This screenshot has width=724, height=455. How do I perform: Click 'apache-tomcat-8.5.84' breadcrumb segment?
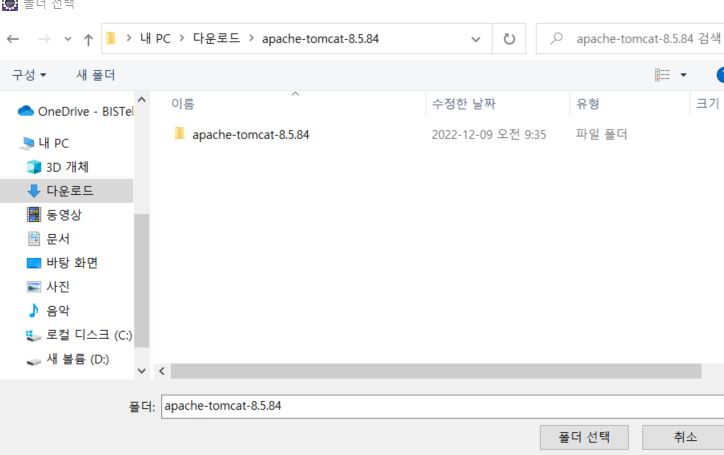pos(320,39)
